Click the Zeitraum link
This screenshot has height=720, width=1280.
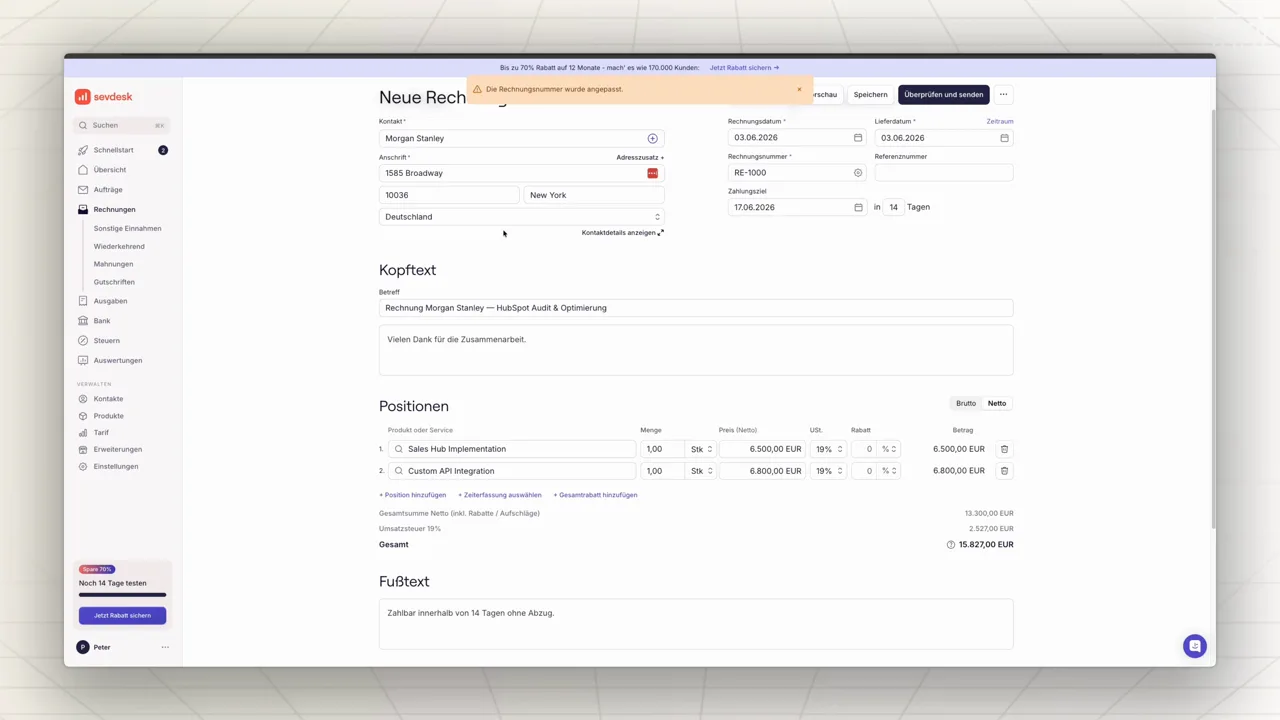[x=1000, y=121]
